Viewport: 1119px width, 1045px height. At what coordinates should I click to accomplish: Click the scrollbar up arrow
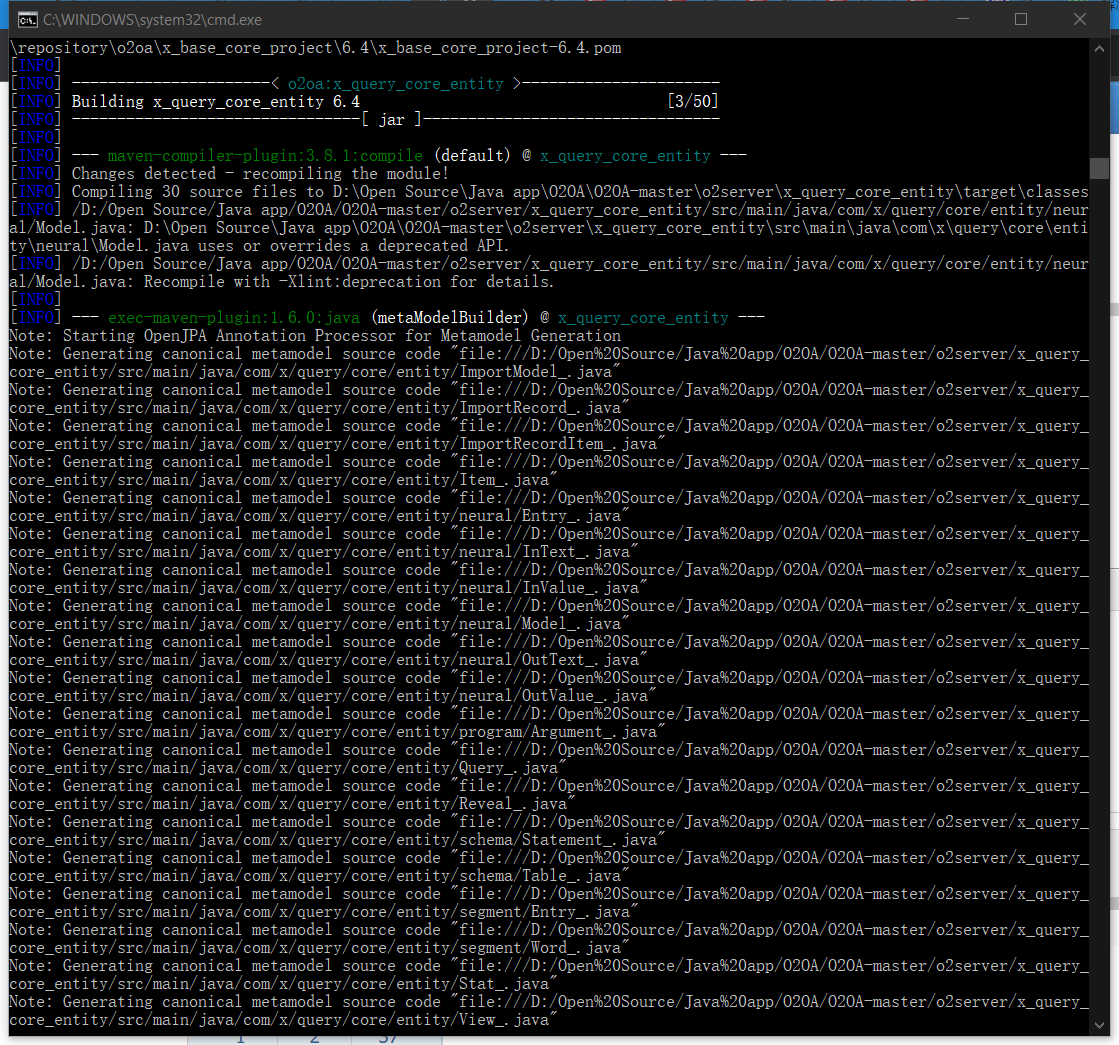[1099, 49]
